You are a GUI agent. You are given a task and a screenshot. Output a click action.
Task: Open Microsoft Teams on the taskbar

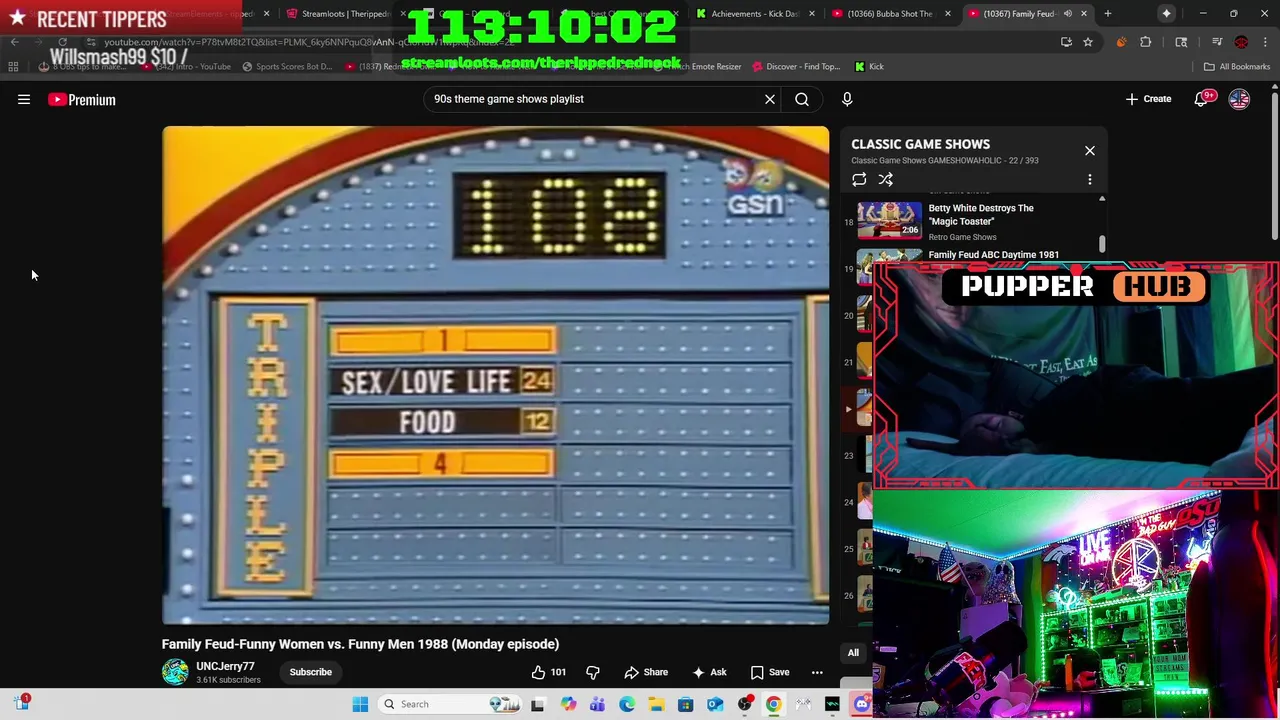(598, 704)
